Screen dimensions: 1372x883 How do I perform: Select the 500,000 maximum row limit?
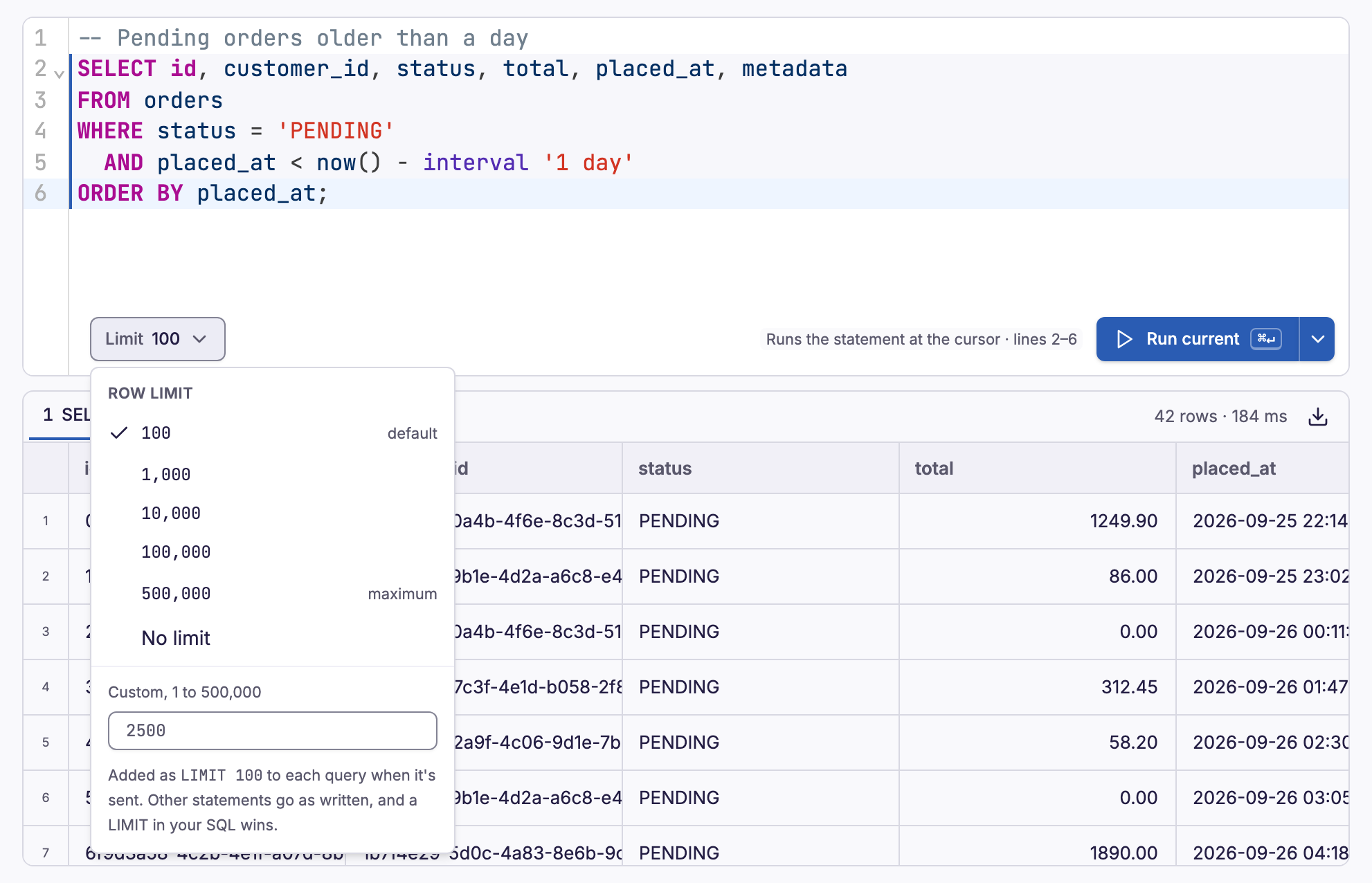click(273, 593)
